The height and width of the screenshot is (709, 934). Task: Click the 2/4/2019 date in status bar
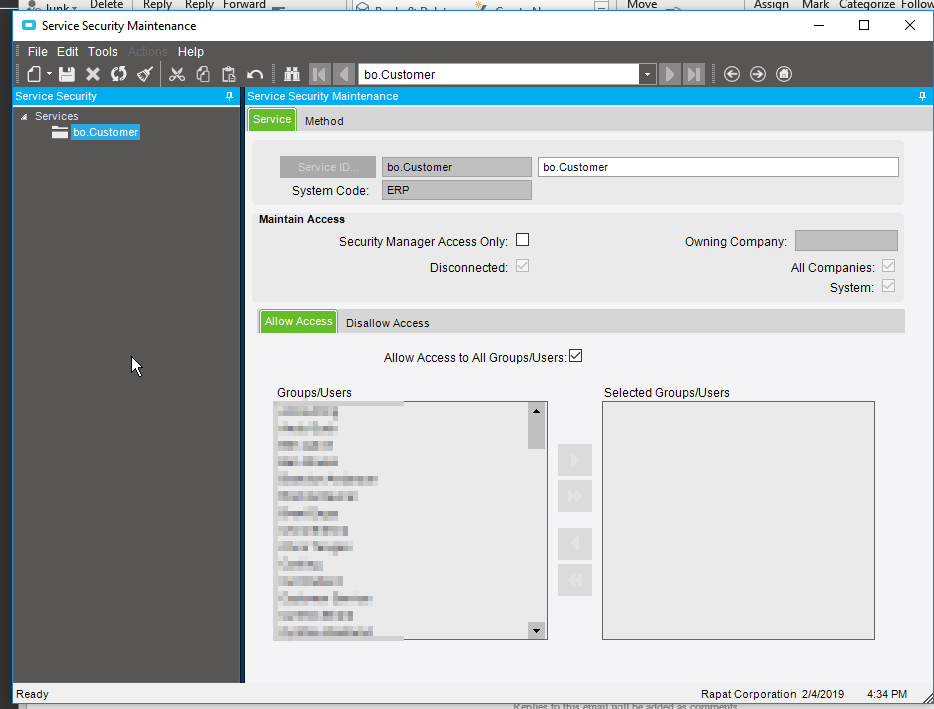pos(823,694)
